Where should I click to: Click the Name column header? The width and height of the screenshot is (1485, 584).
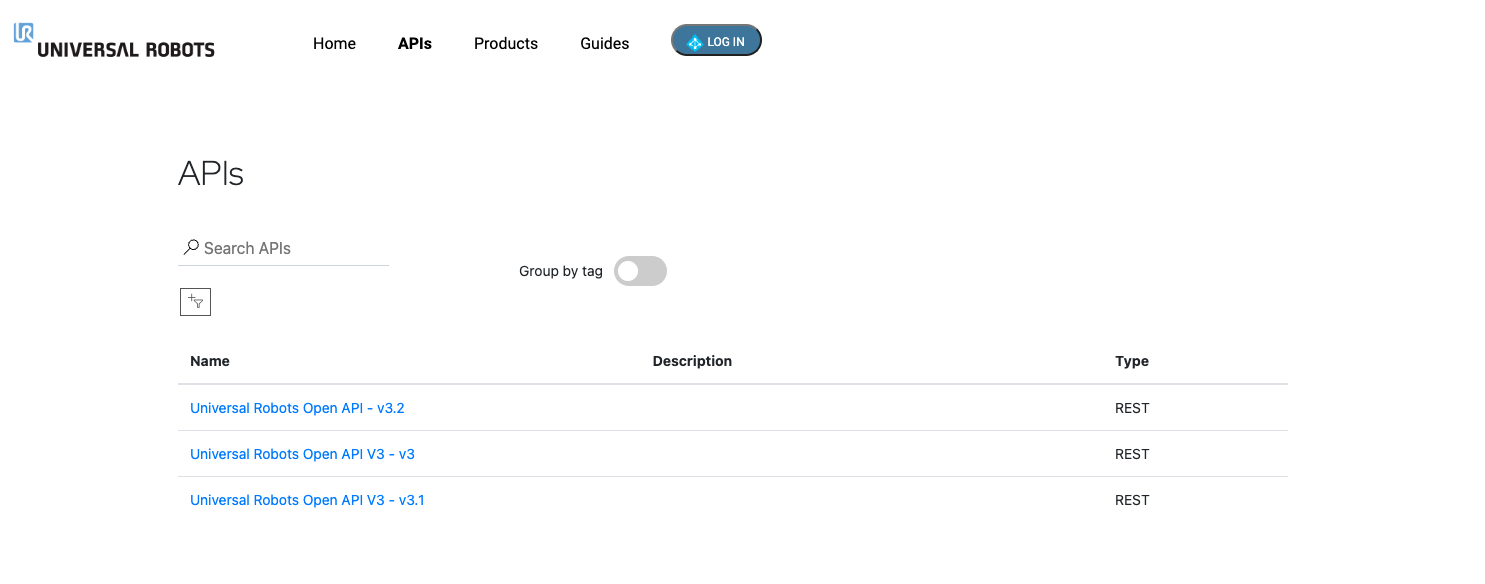click(x=209, y=361)
